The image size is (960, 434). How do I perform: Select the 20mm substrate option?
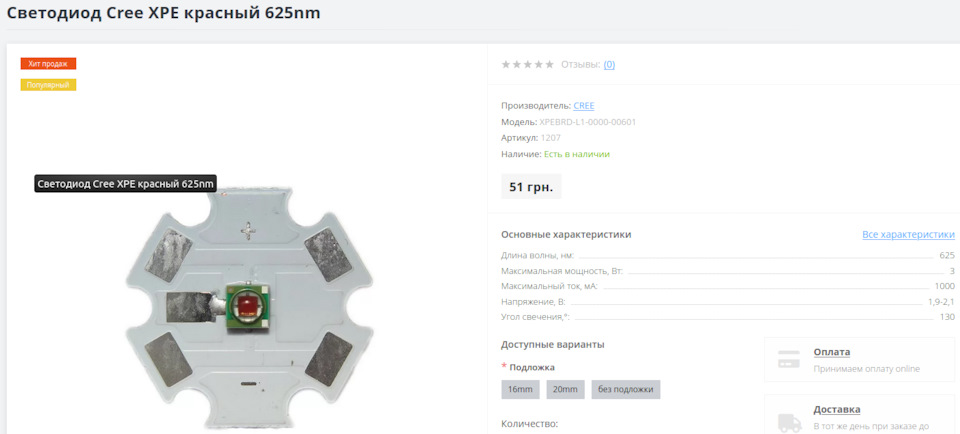coord(566,389)
